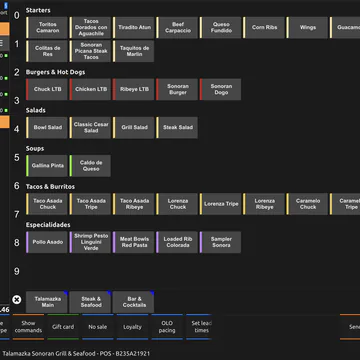Open Gift card function
Image resolution: width=360 pixels, height=360 pixels.
pyautogui.click(x=63, y=327)
